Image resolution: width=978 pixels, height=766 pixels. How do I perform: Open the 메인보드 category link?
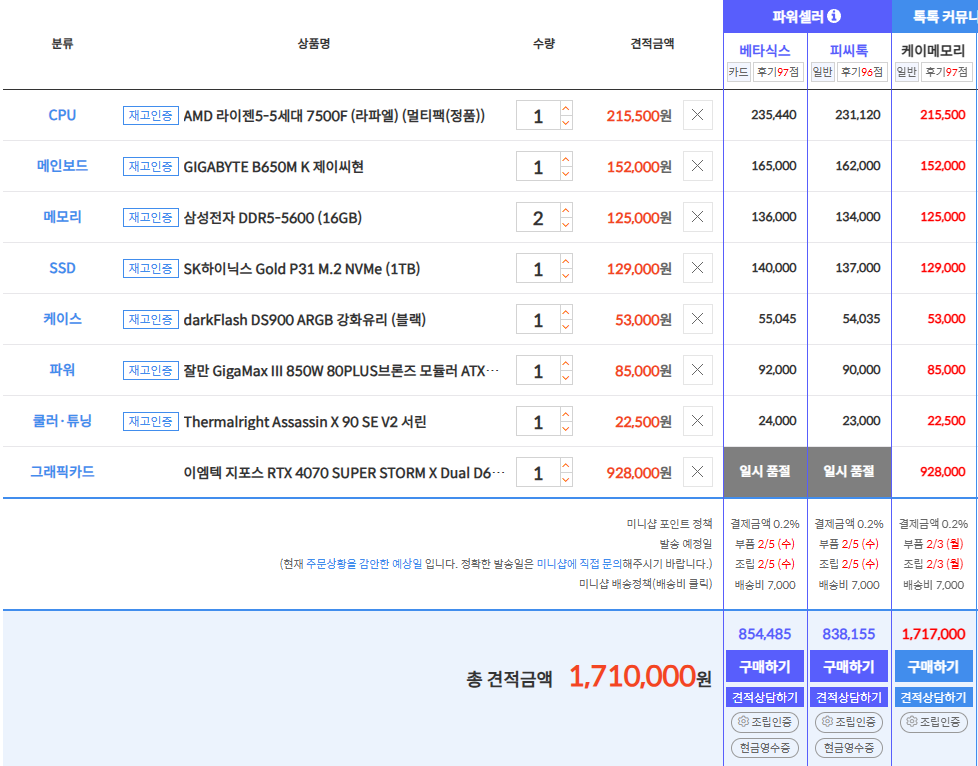62,166
